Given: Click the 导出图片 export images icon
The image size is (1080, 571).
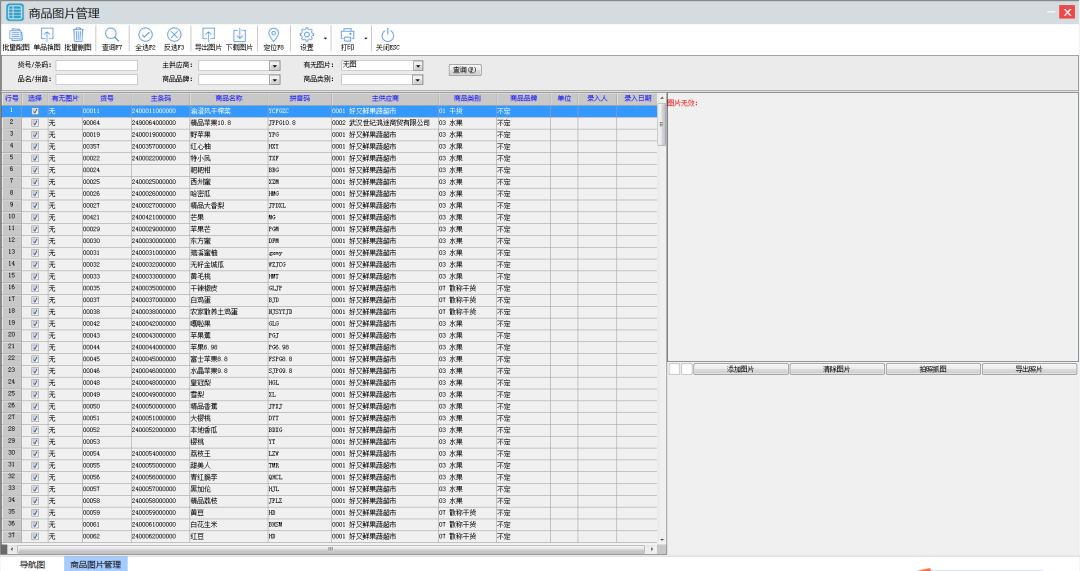Looking at the screenshot, I should [208, 35].
